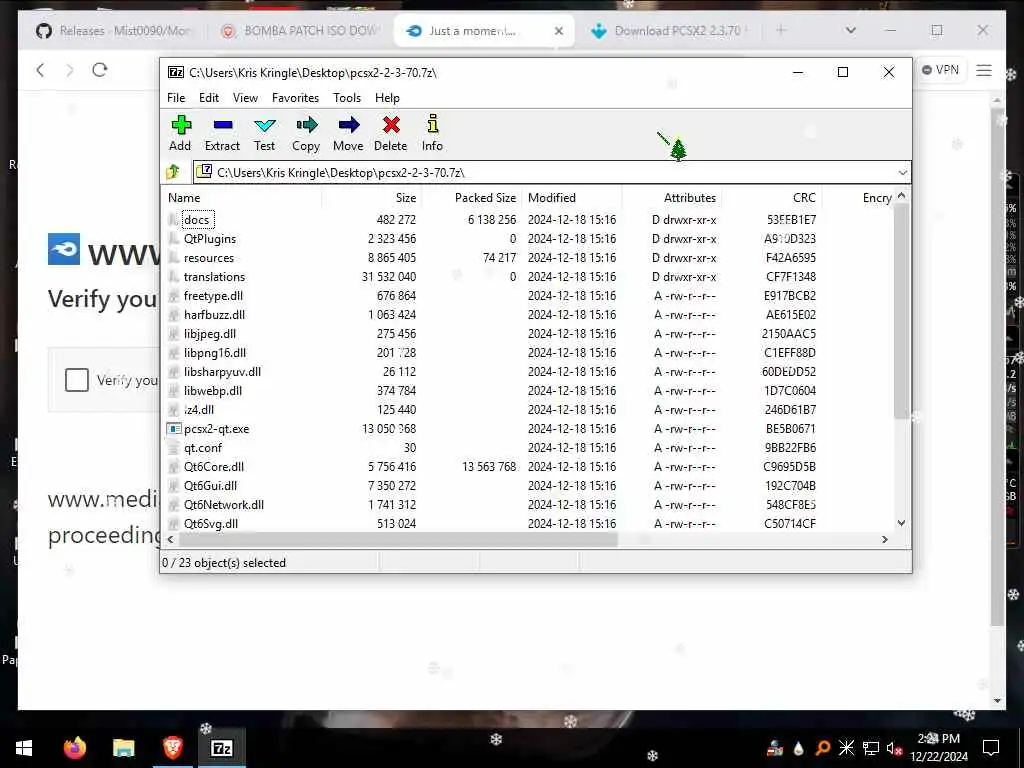Viewport: 1024px width, 768px height.
Task: Open the Tools menu
Action: point(347,98)
